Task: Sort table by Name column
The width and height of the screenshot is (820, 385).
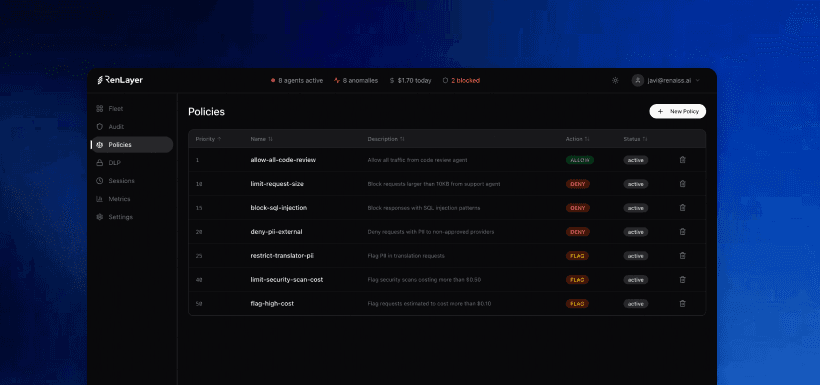Action: [x=261, y=139]
